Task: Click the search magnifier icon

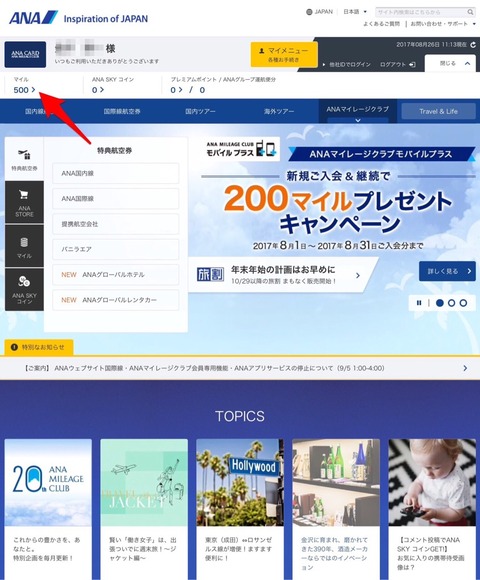Action: click(470, 12)
